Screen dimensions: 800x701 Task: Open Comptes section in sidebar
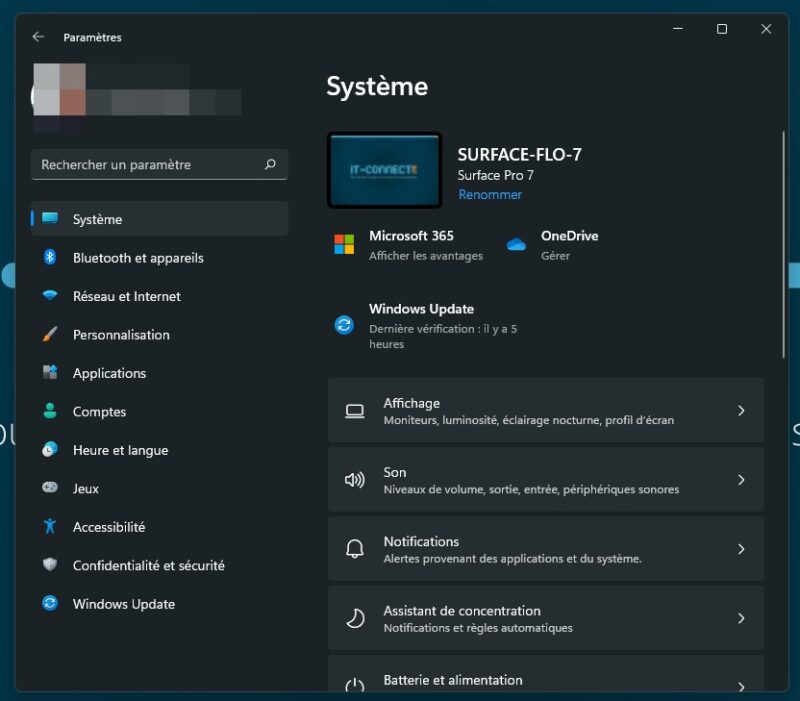coord(99,412)
